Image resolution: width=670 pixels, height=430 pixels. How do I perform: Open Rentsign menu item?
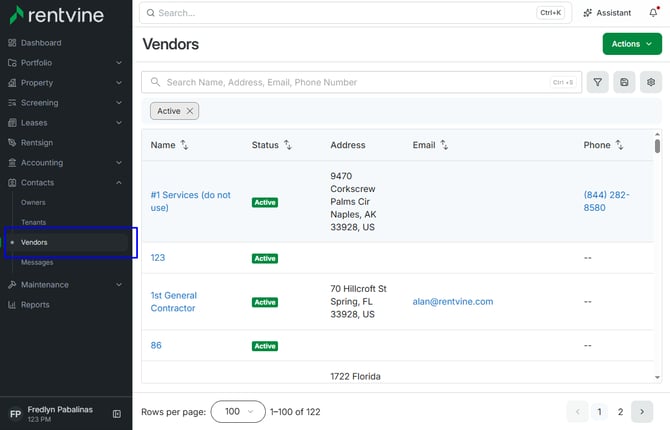(x=37, y=143)
